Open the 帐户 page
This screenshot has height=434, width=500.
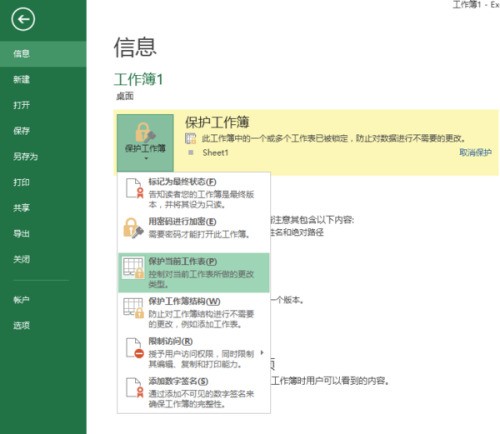(43, 300)
